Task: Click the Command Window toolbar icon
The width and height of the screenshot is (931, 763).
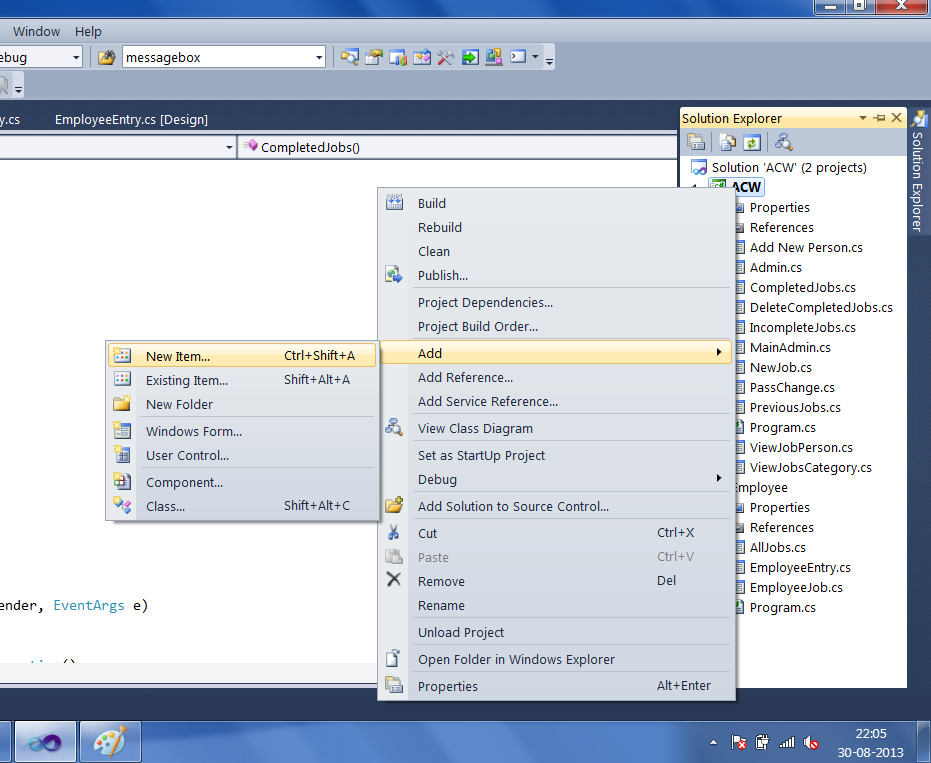Action: [518, 57]
